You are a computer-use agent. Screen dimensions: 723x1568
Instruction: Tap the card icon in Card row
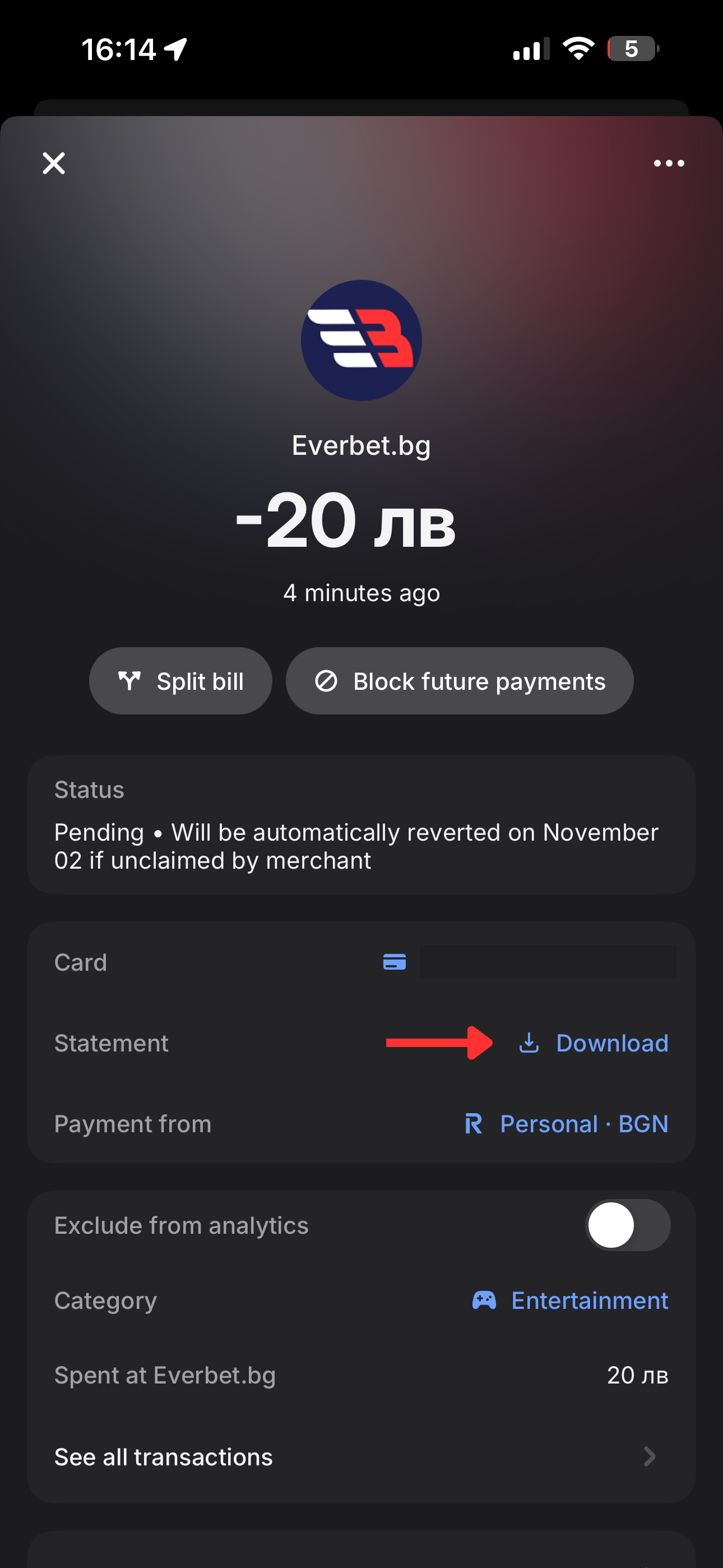pyautogui.click(x=395, y=962)
